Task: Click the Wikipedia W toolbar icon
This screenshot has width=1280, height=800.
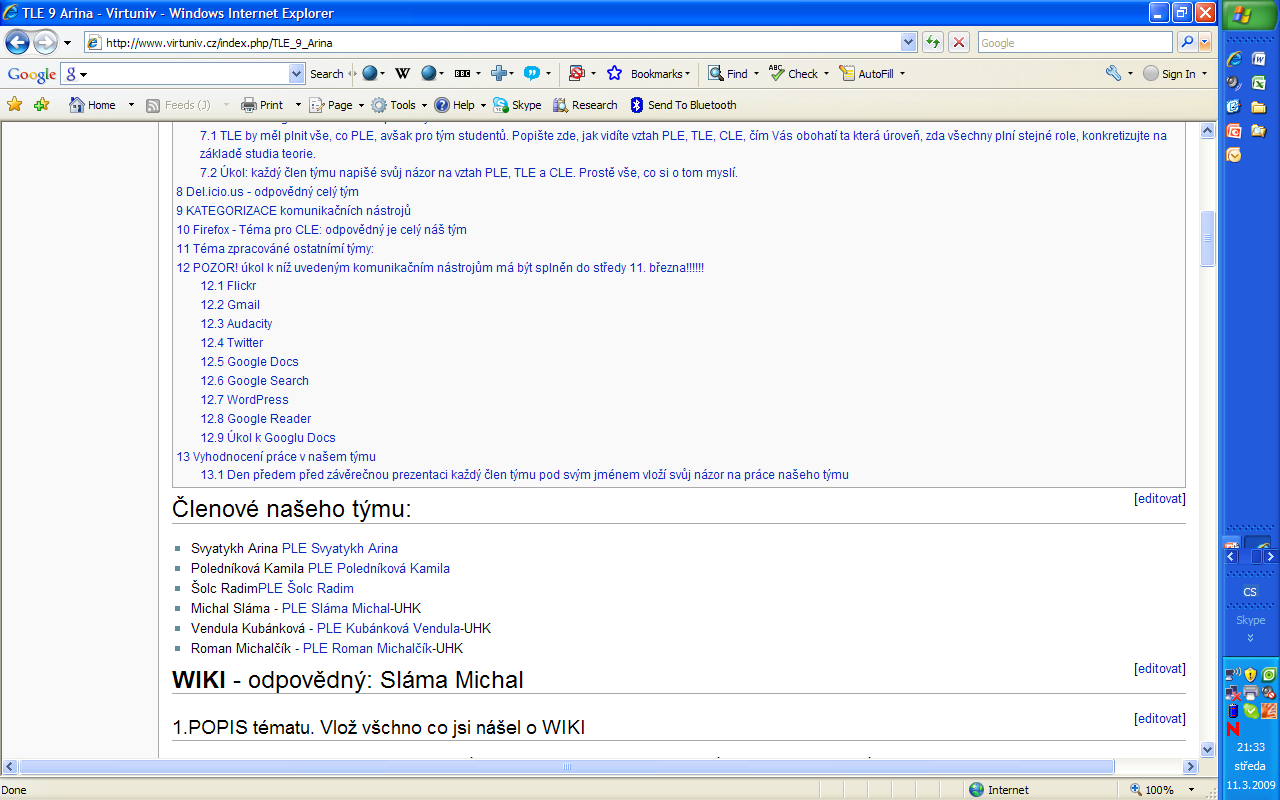Action: coord(402,74)
